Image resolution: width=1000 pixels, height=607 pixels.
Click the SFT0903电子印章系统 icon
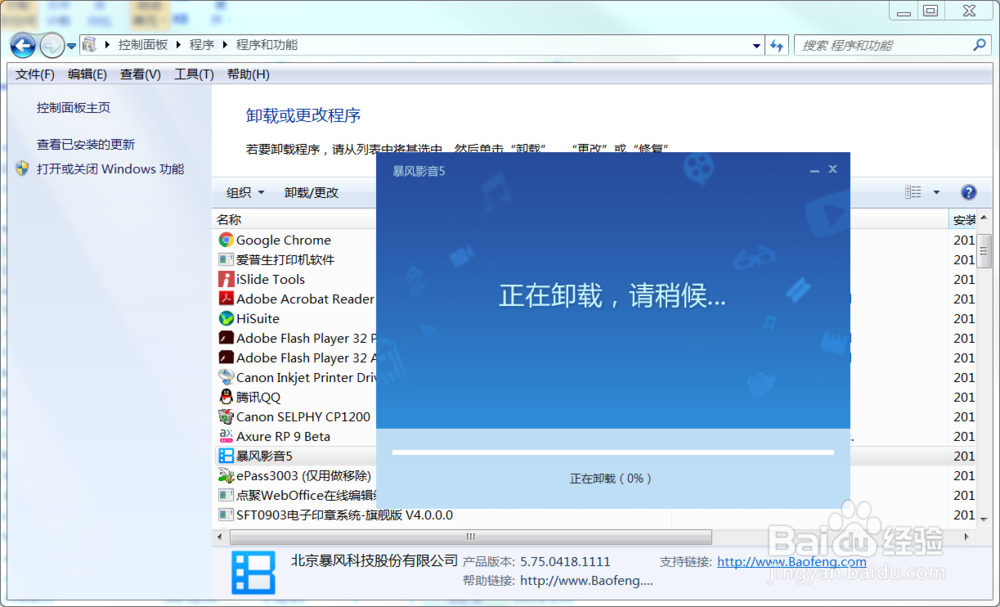pyautogui.click(x=226, y=515)
